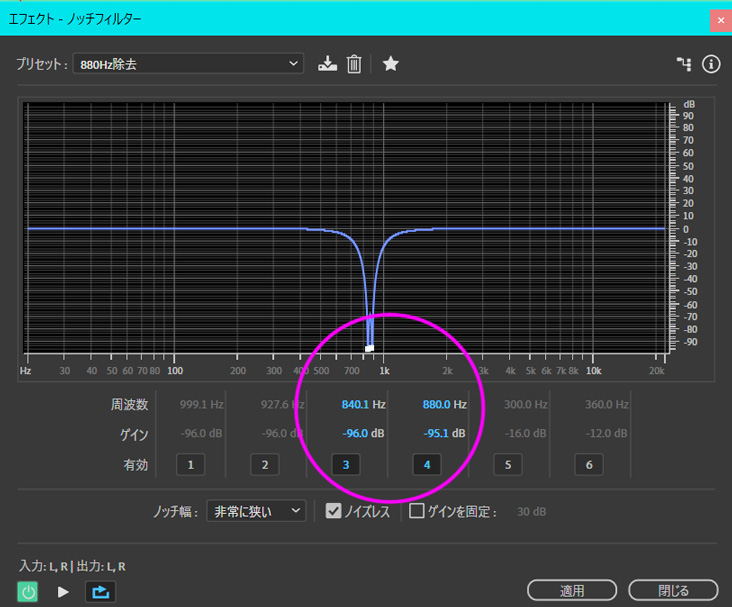This screenshot has height=607, width=732.
Task: Open the プリセット dropdown
Action: [188, 64]
